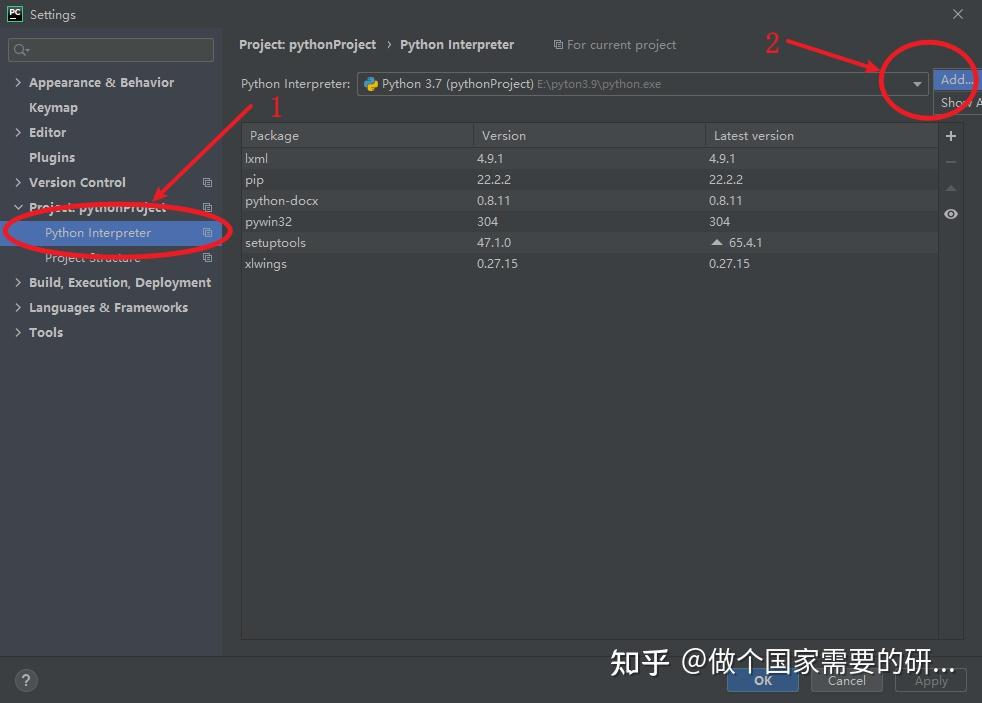Click project-level icon beside Python Interpreter

point(207,232)
